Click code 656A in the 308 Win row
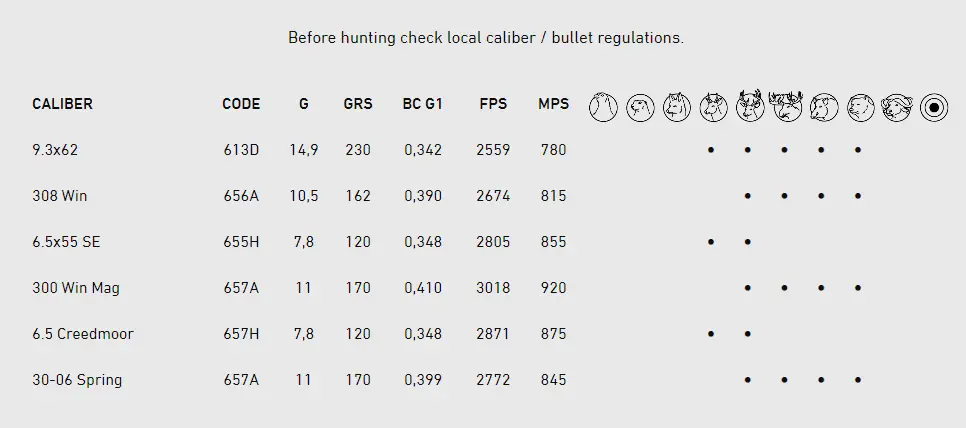The width and height of the screenshot is (966, 428). 241,196
